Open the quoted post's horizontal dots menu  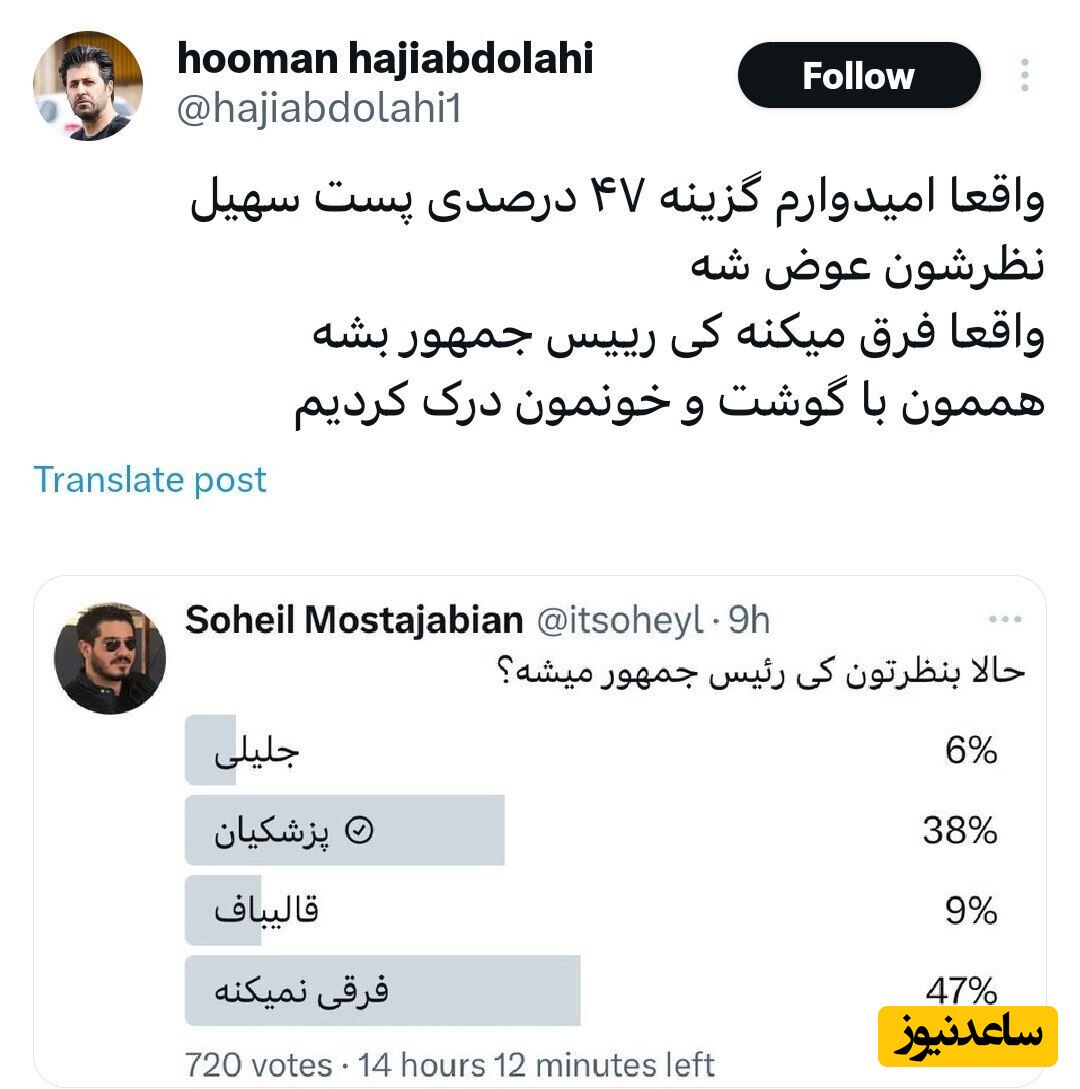(x=1004, y=619)
